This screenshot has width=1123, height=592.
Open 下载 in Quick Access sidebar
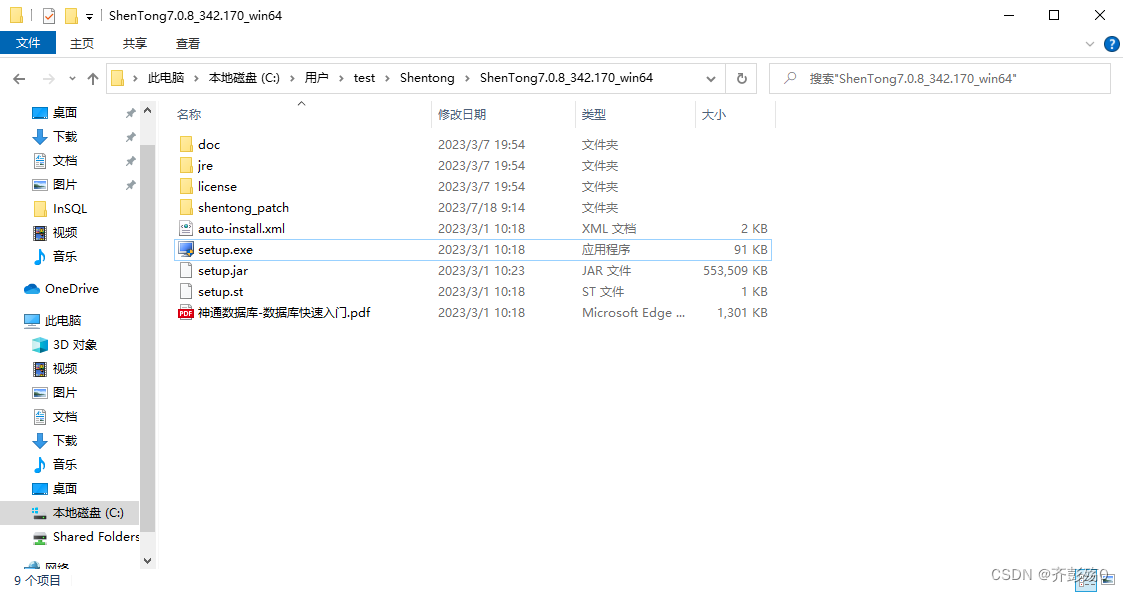[64, 136]
